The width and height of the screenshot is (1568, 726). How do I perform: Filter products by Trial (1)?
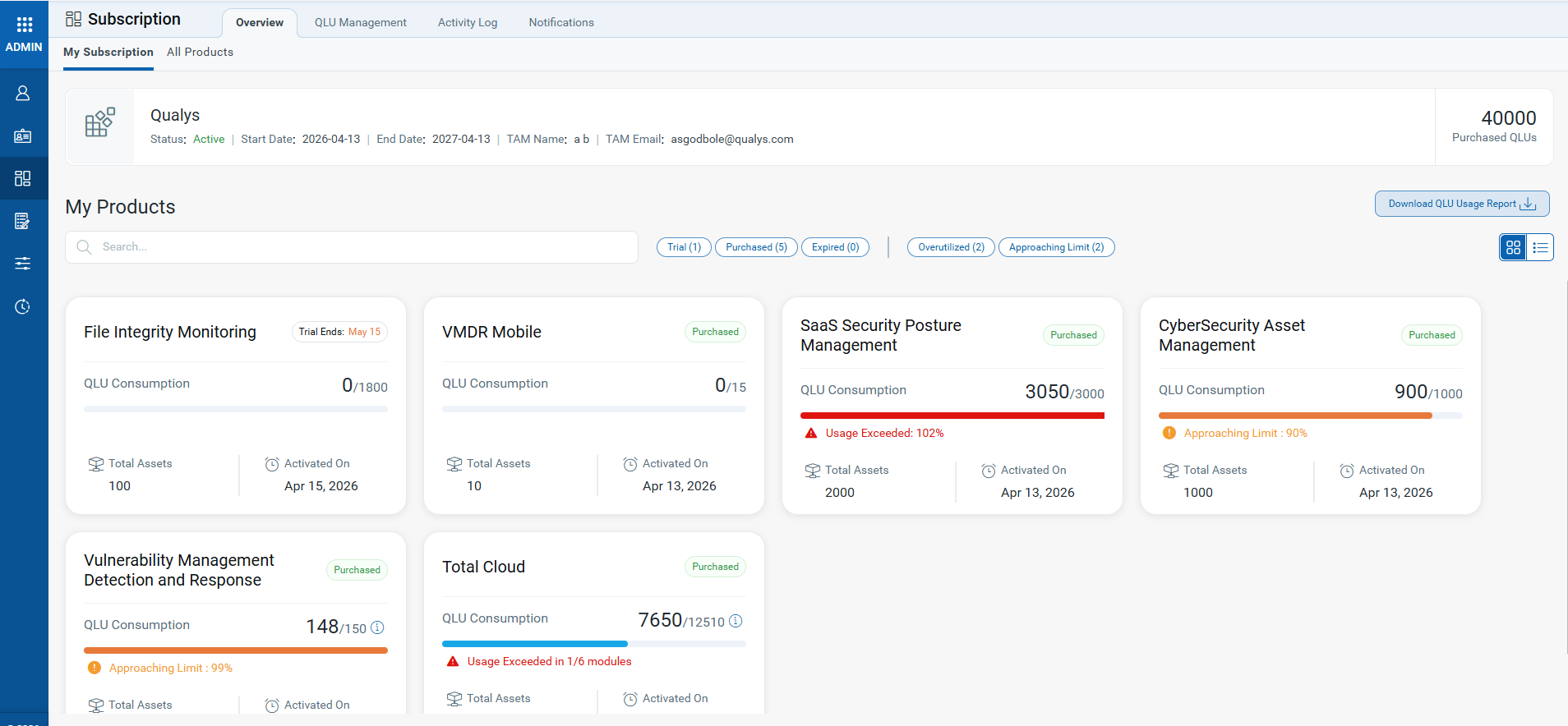[x=685, y=247]
